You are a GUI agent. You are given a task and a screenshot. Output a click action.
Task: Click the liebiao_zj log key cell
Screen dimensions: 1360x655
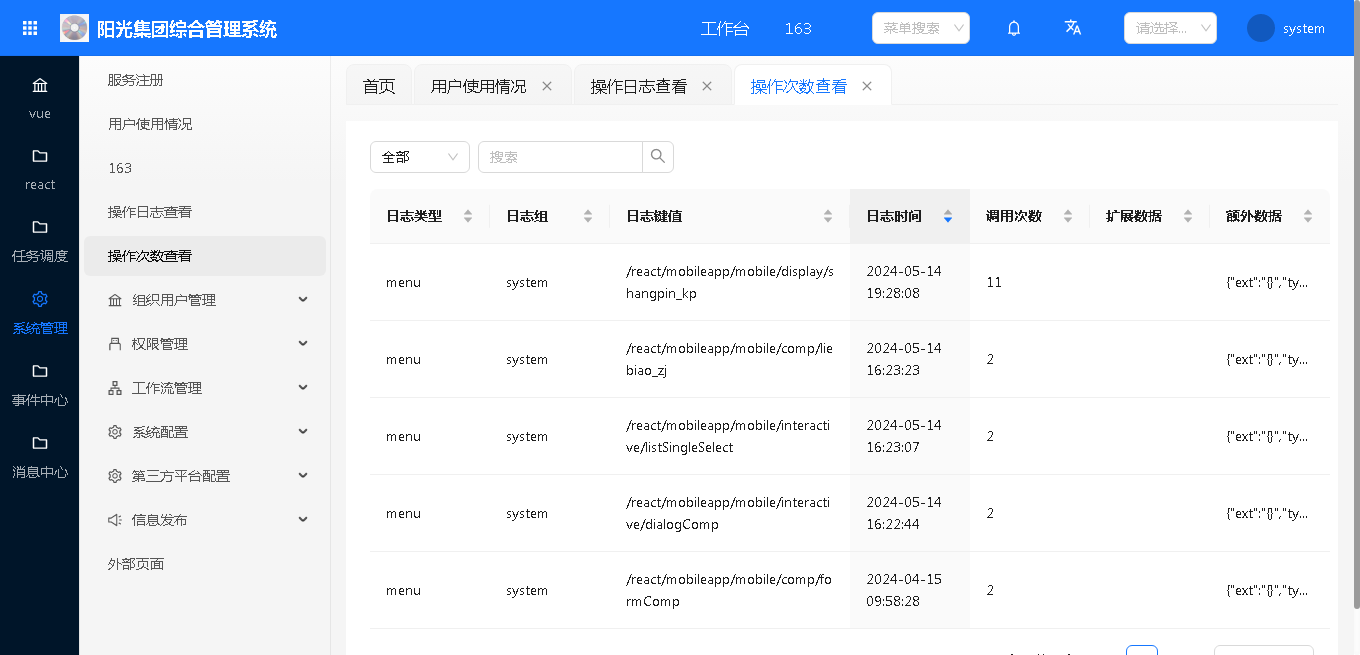coord(730,359)
